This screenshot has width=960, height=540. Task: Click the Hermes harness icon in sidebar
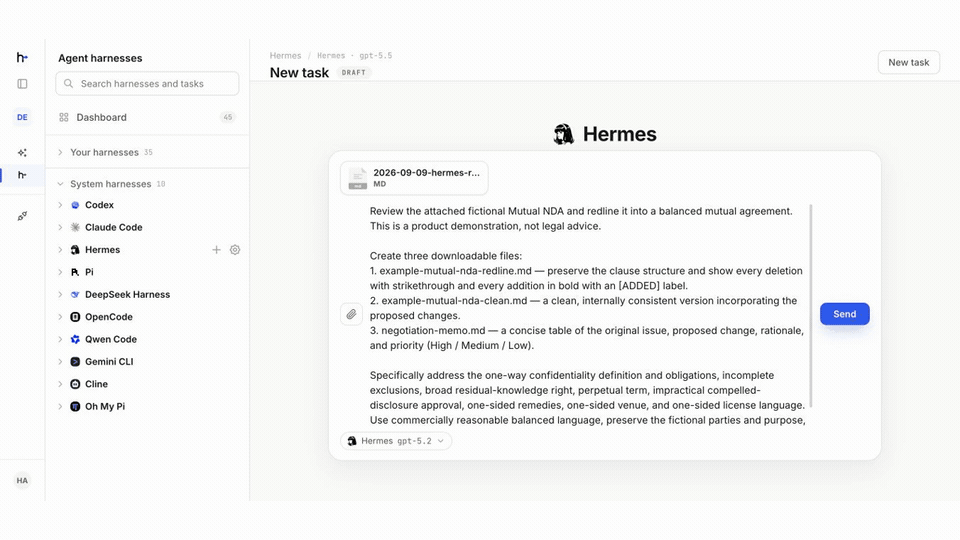coord(75,250)
